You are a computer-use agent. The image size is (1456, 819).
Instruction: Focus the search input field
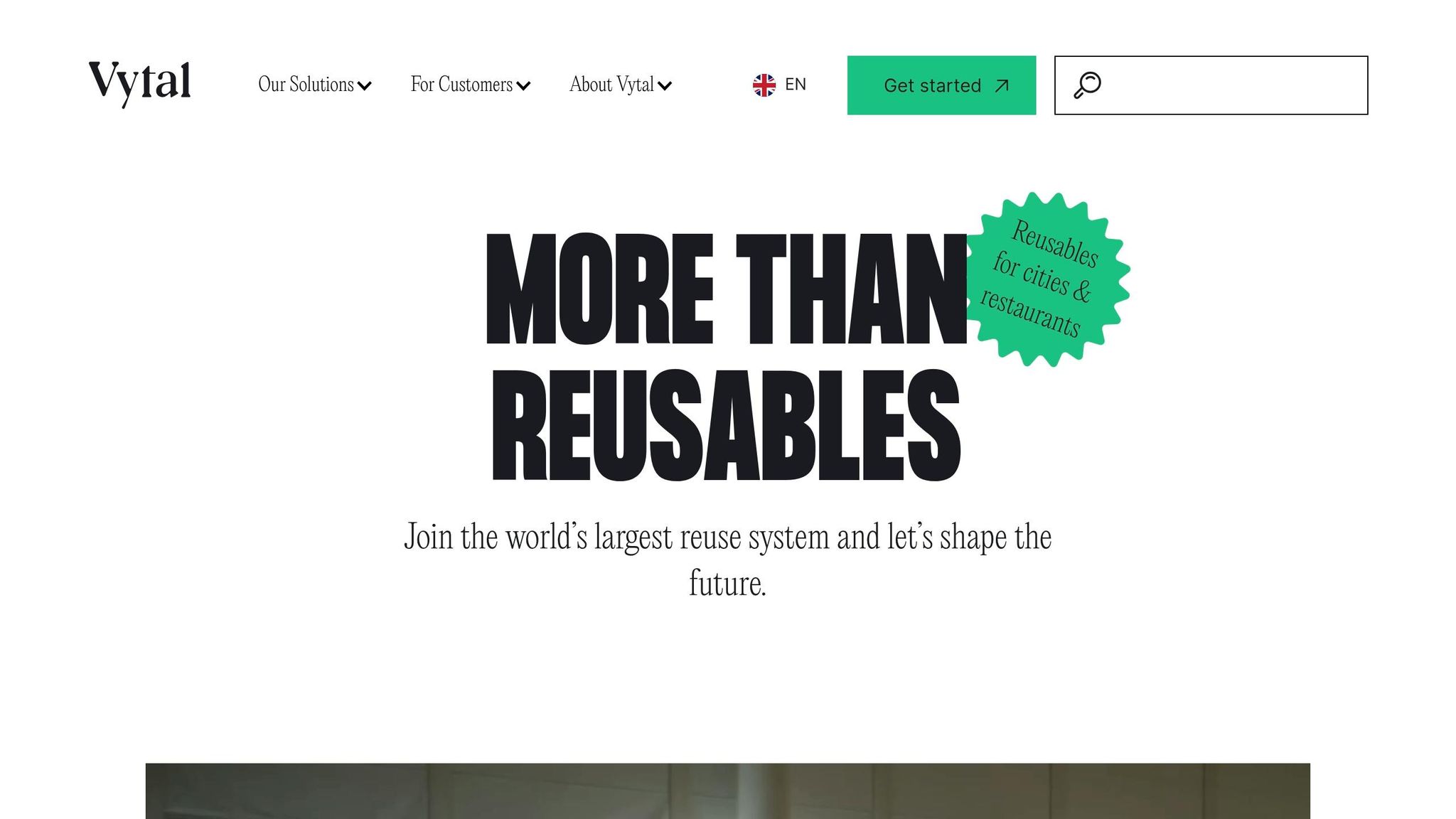[x=1211, y=85]
